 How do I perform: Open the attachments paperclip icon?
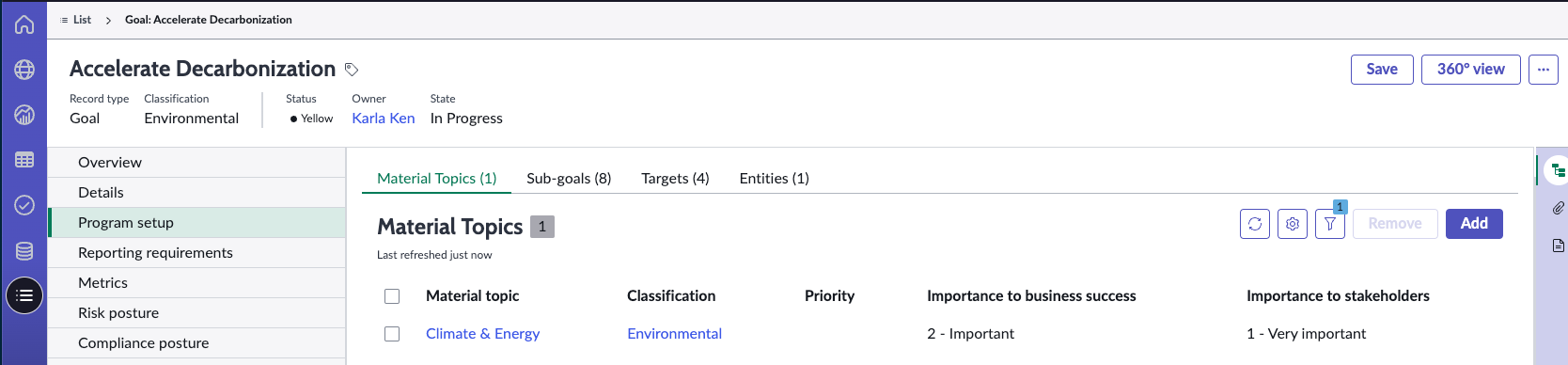[x=1558, y=208]
